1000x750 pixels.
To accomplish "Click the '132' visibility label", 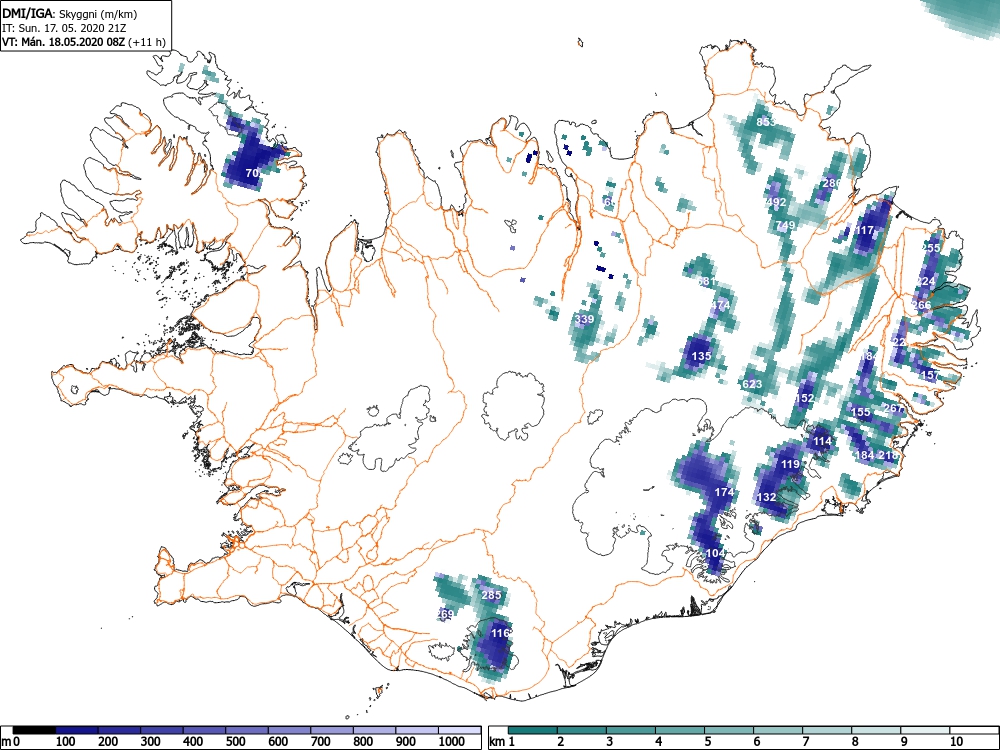I will click(x=767, y=497).
